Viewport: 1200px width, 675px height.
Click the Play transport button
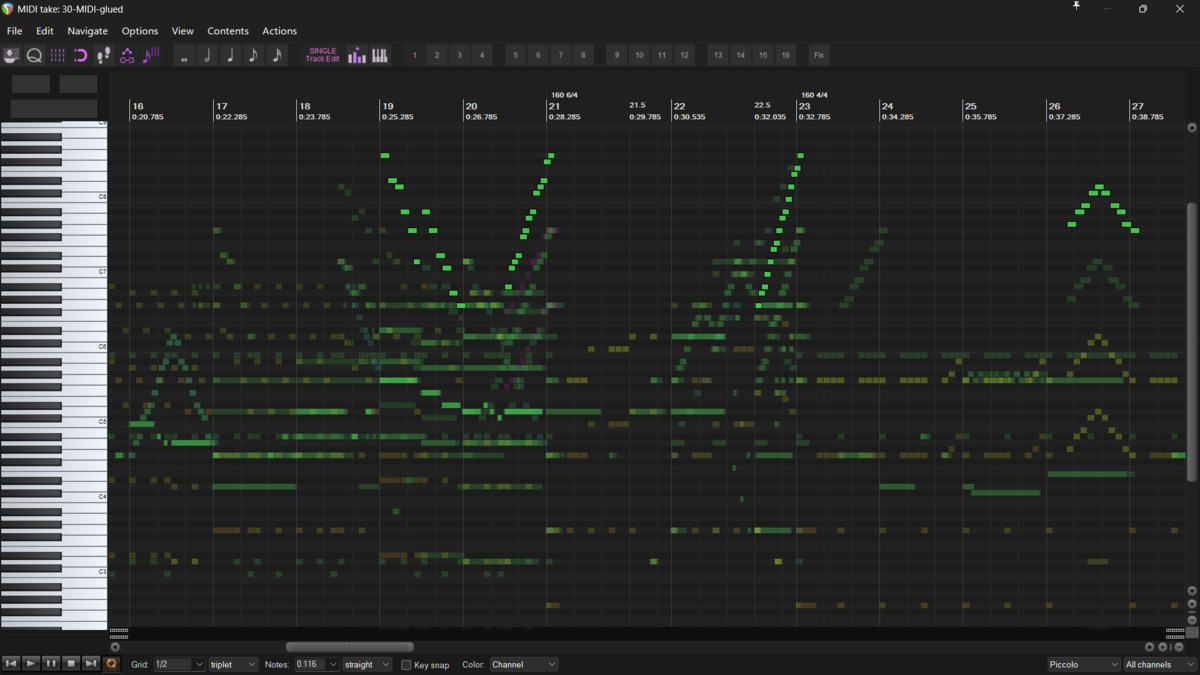[31, 664]
